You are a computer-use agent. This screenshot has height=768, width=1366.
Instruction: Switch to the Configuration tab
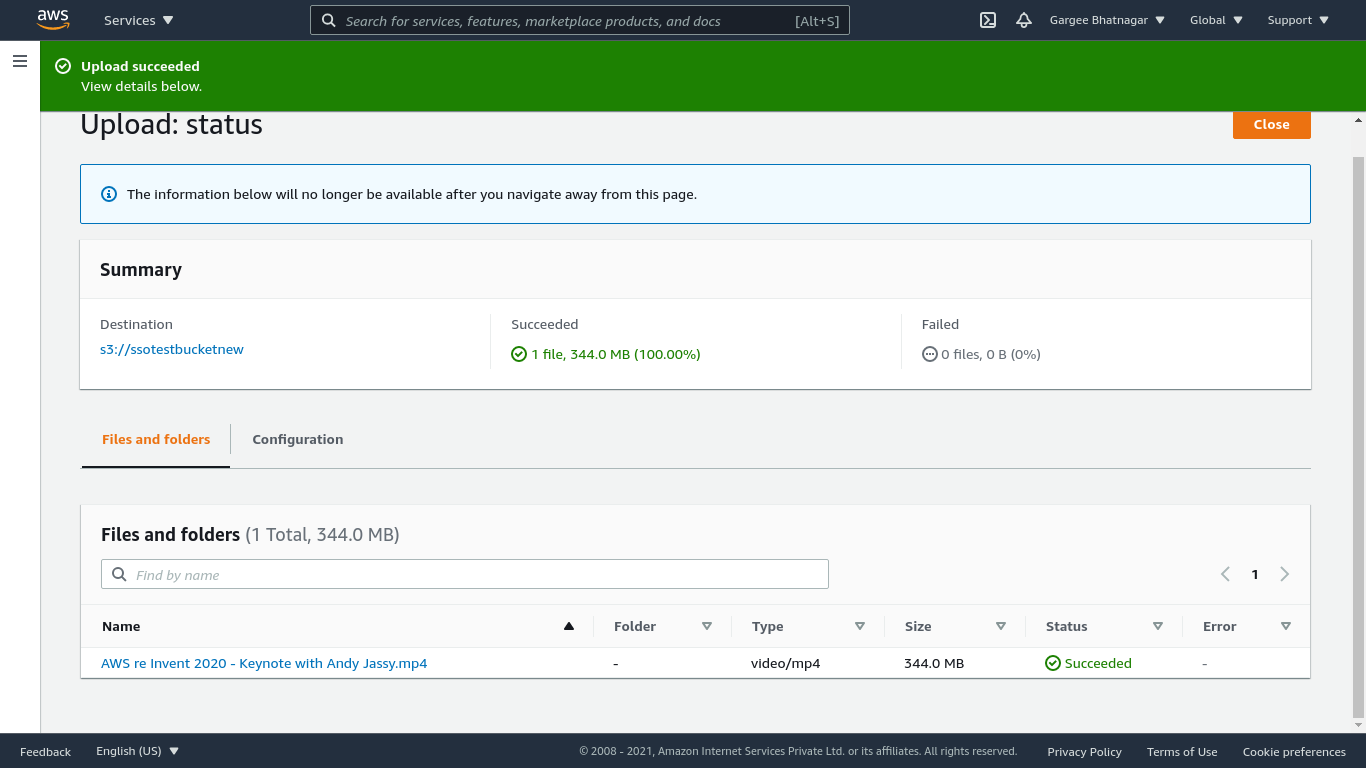(x=298, y=439)
